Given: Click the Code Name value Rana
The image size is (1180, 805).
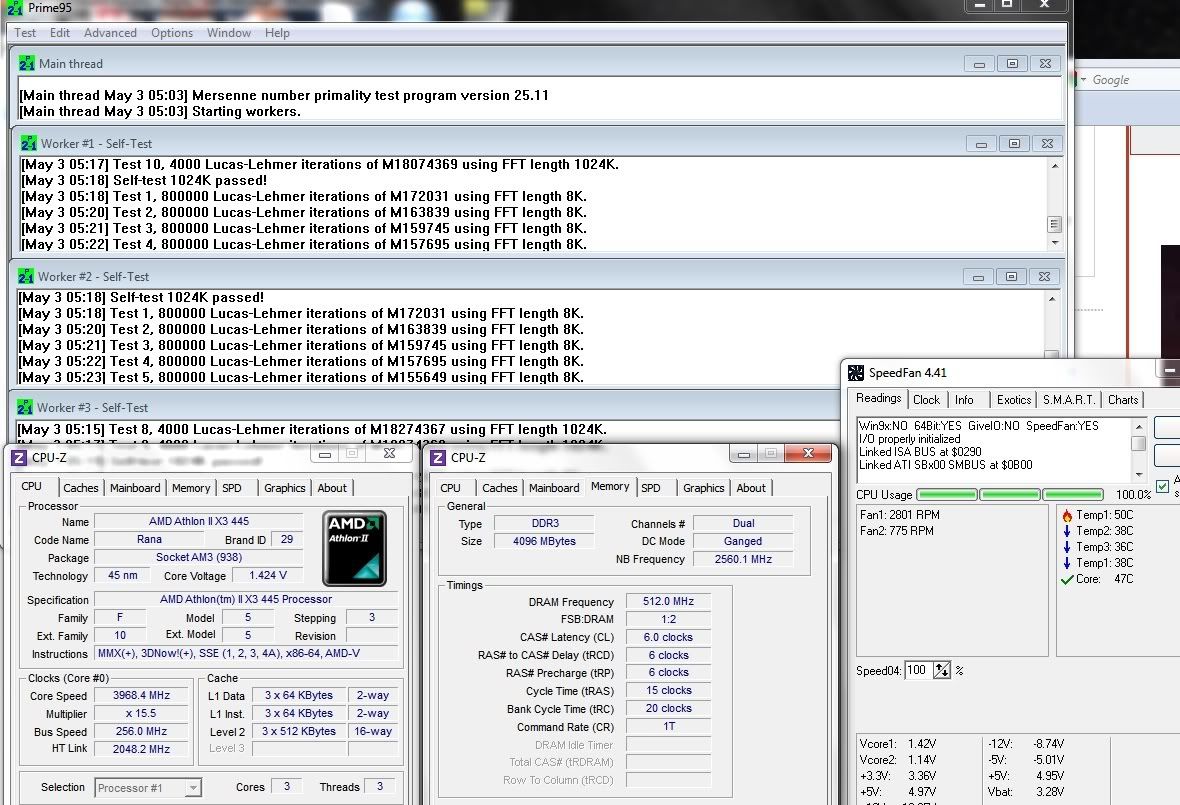Looking at the screenshot, I should click(x=149, y=539).
